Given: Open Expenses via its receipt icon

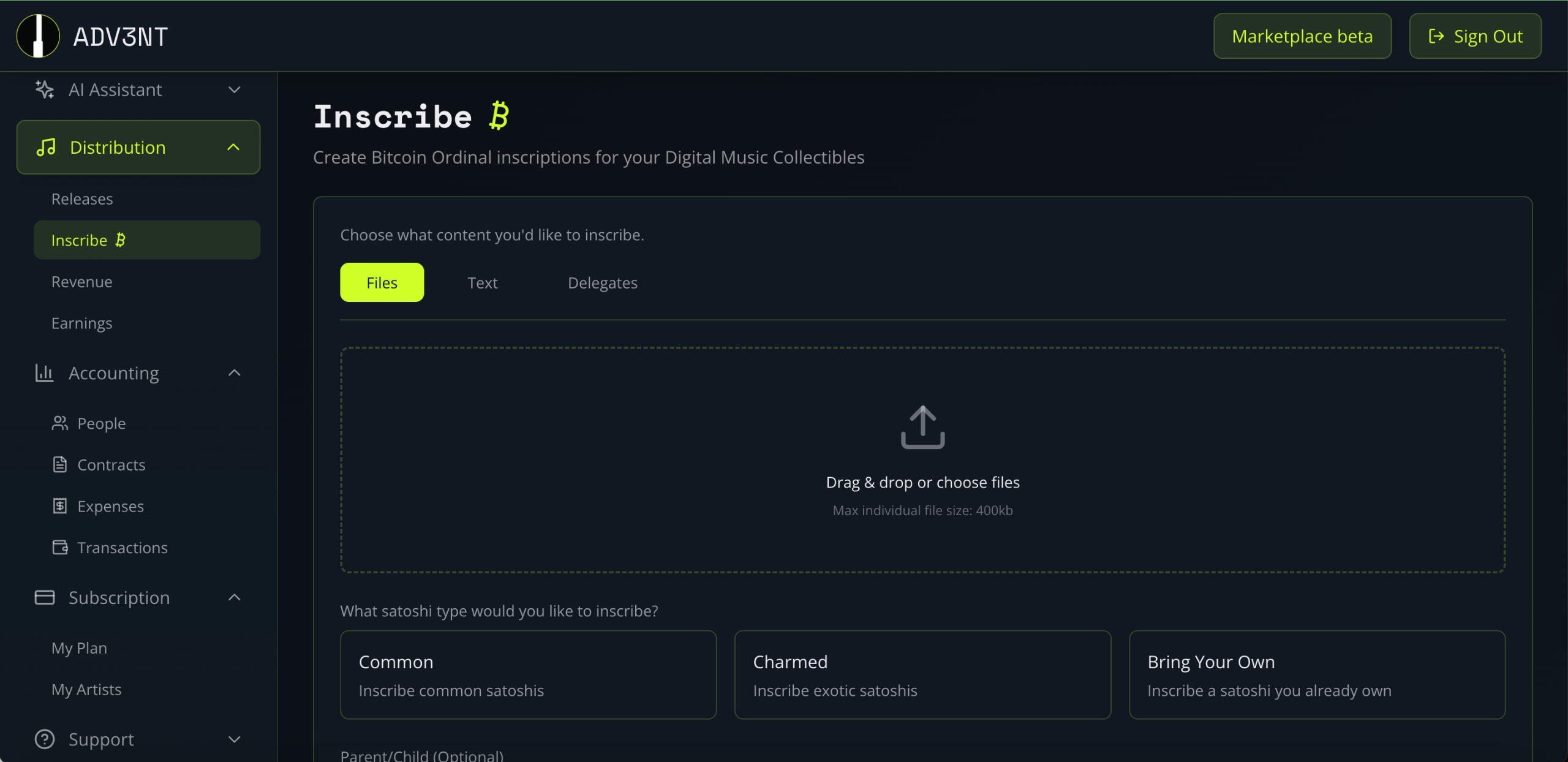Looking at the screenshot, I should 59,506.
